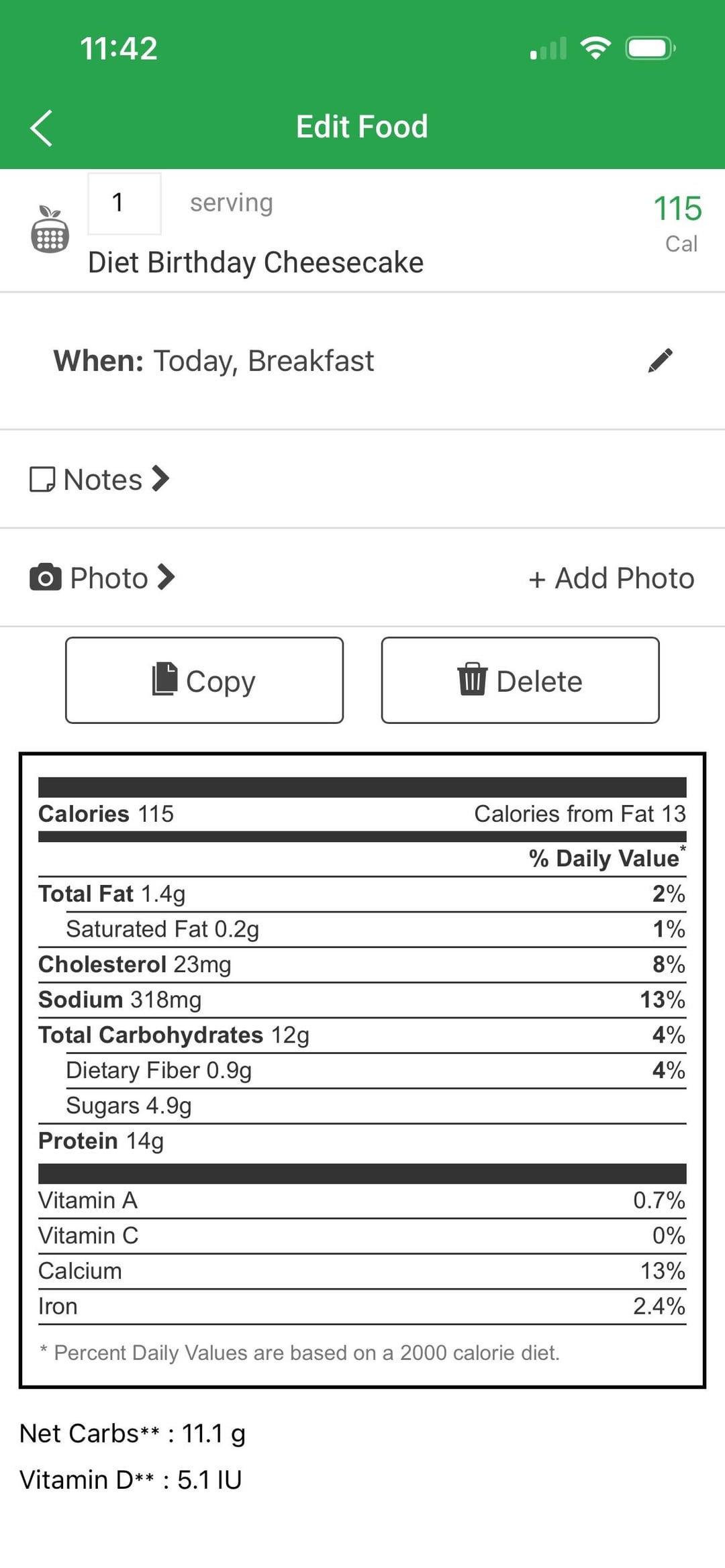Tap the serving unit label
725x1568 pixels.
point(231,203)
